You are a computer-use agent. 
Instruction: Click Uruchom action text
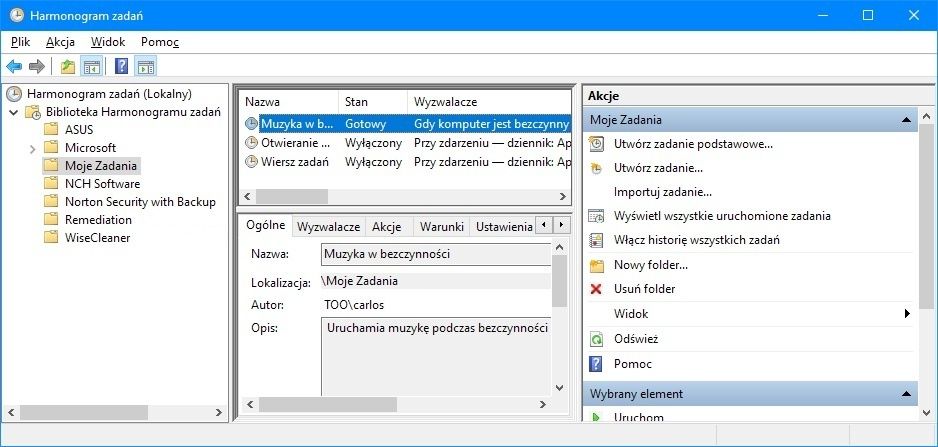tap(638, 417)
